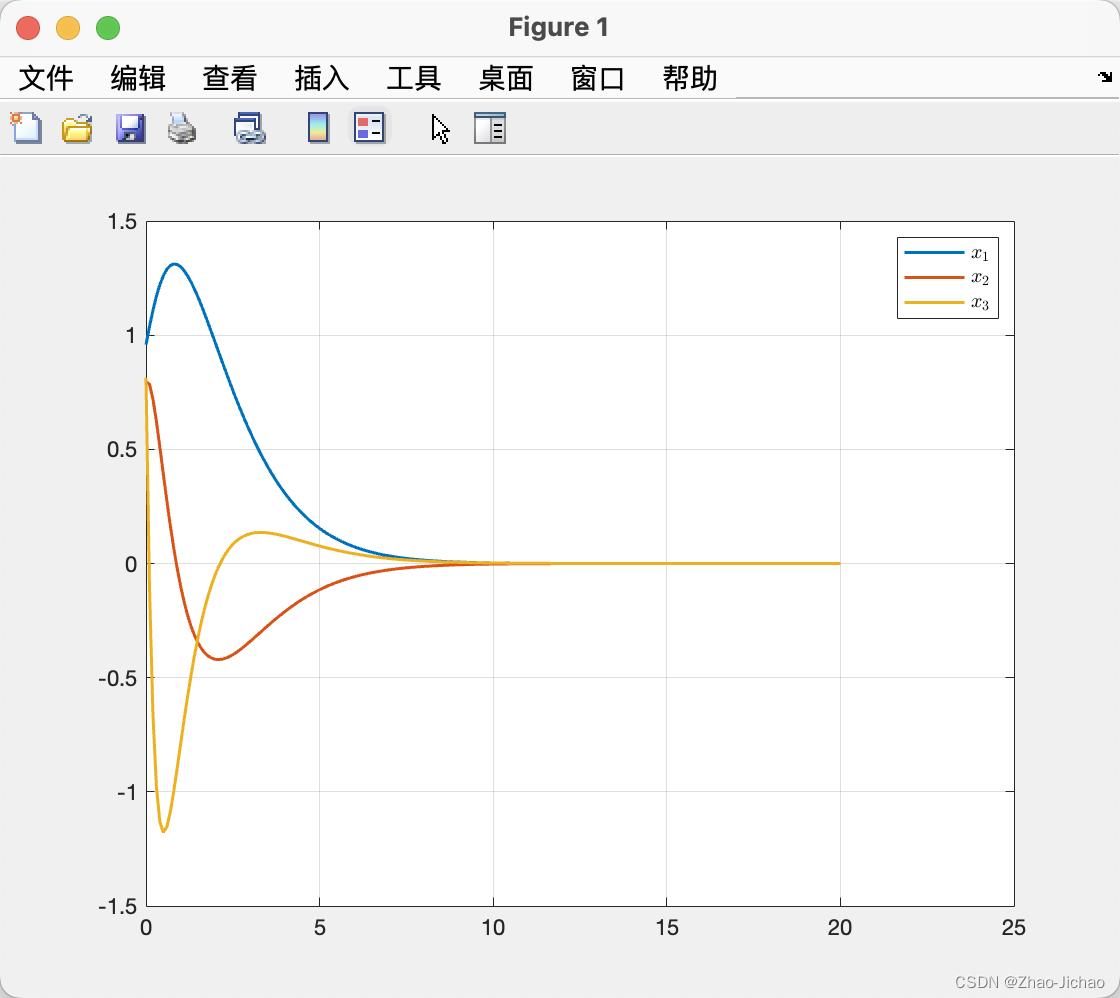Open the 帮助 menu
The width and height of the screenshot is (1120, 998).
[x=690, y=78]
